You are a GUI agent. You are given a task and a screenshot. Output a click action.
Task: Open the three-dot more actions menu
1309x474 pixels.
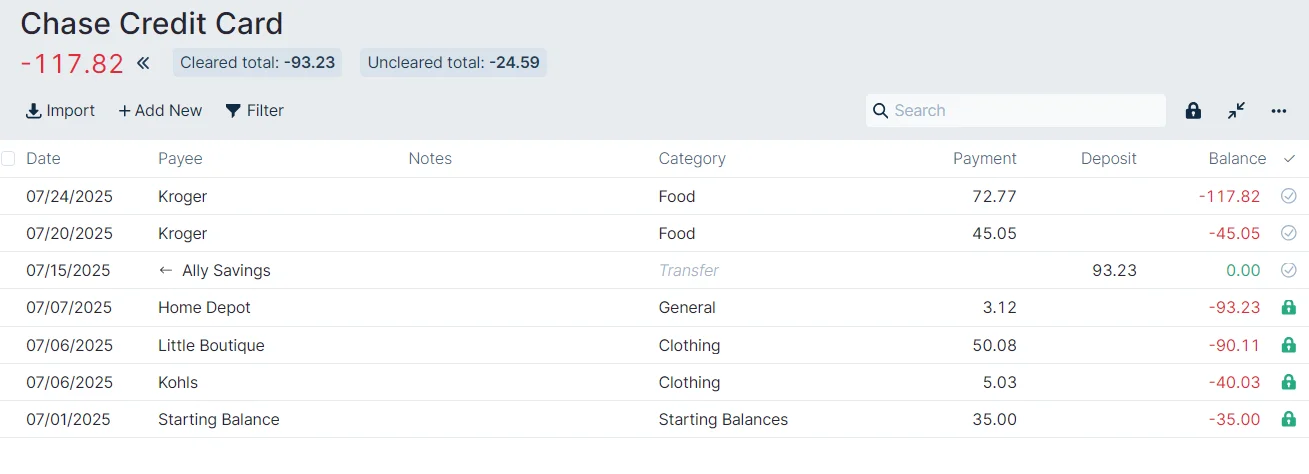tap(1279, 111)
